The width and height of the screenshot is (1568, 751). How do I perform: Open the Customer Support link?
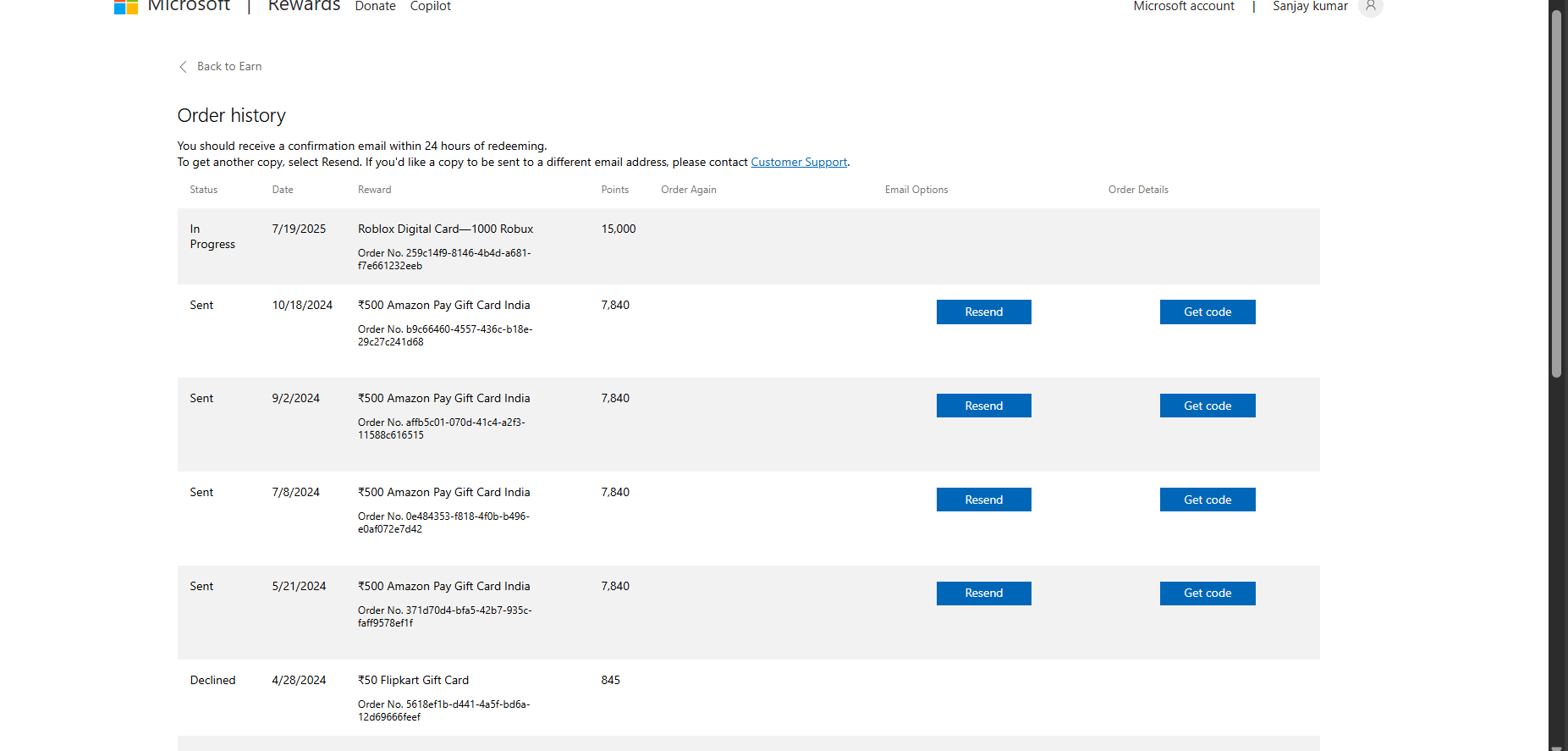[799, 162]
